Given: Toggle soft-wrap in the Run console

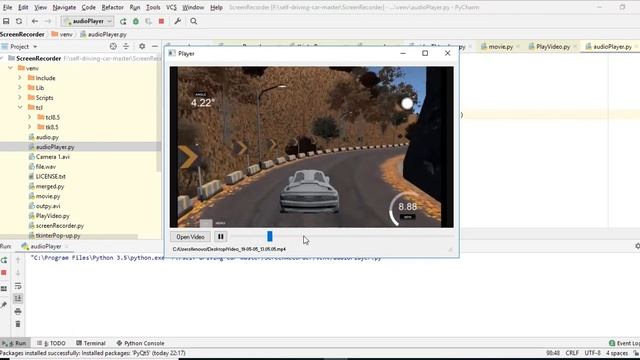Looking at the screenshot, I should pyautogui.click(x=18, y=286).
